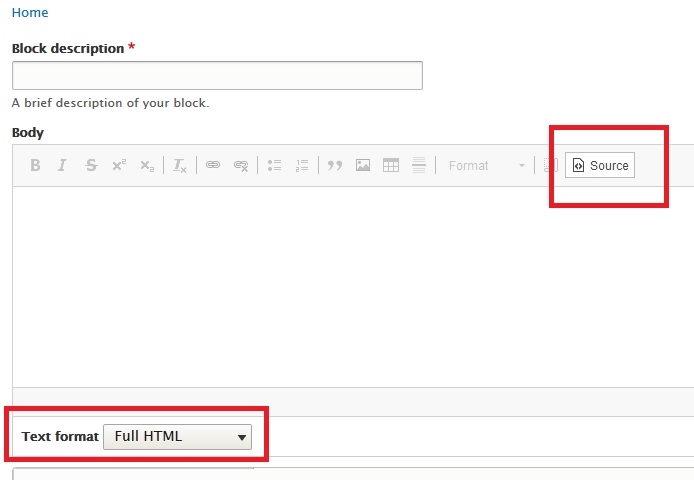Open the Format paragraph dropdown
The width and height of the screenshot is (694, 480).
486,166
